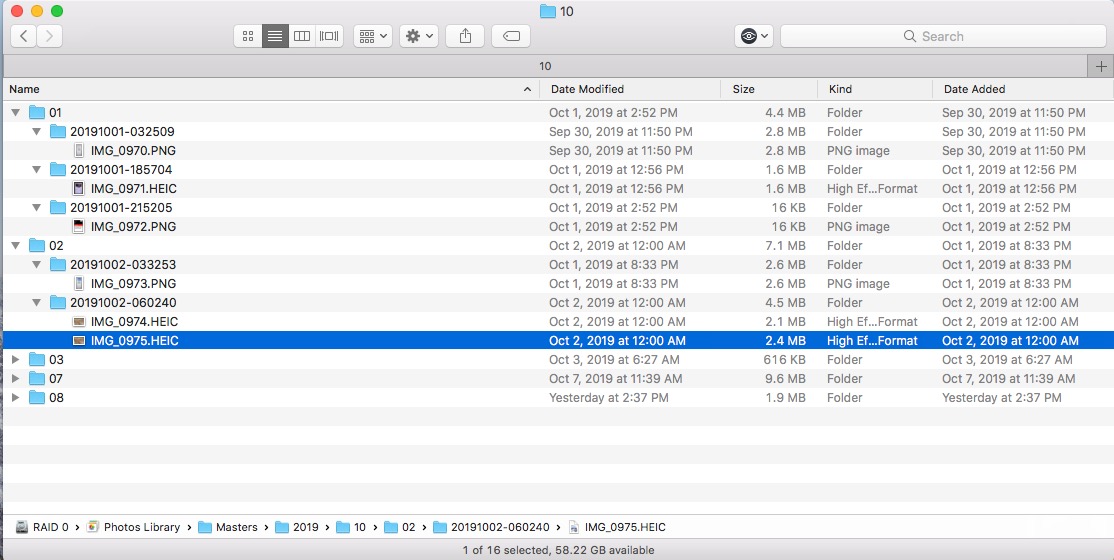Click 'Yesterday at 2:37 PM' modified date
1114x560 pixels.
[609, 398]
